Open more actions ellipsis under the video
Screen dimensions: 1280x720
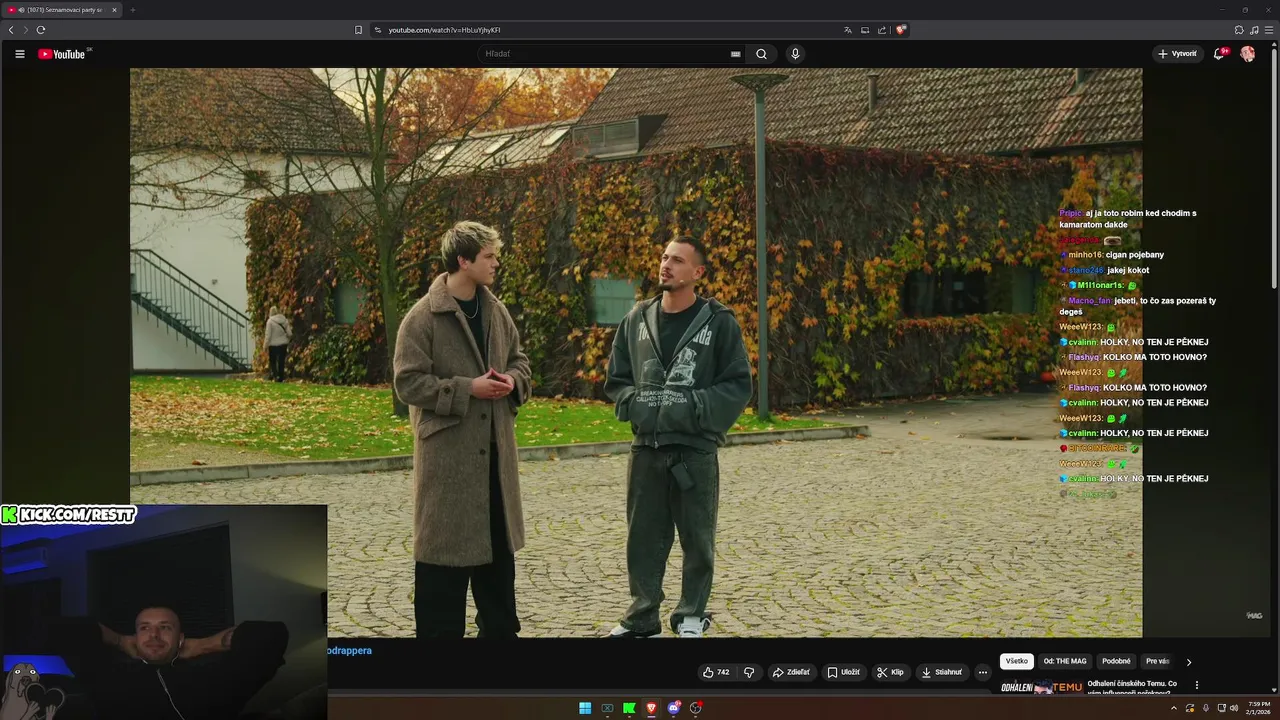tap(982, 672)
